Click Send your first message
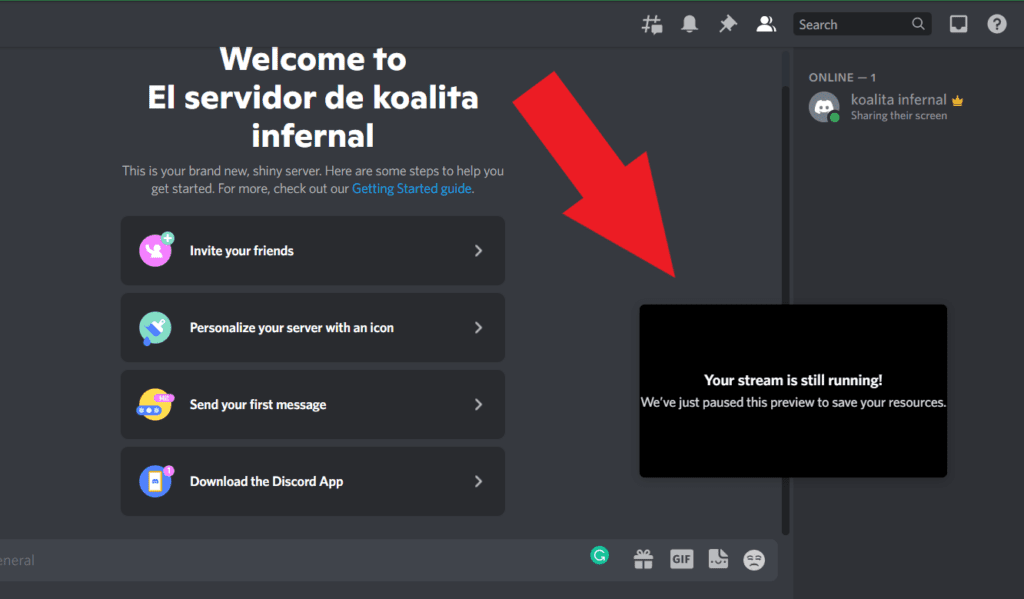The image size is (1024, 599). (312, 404)
